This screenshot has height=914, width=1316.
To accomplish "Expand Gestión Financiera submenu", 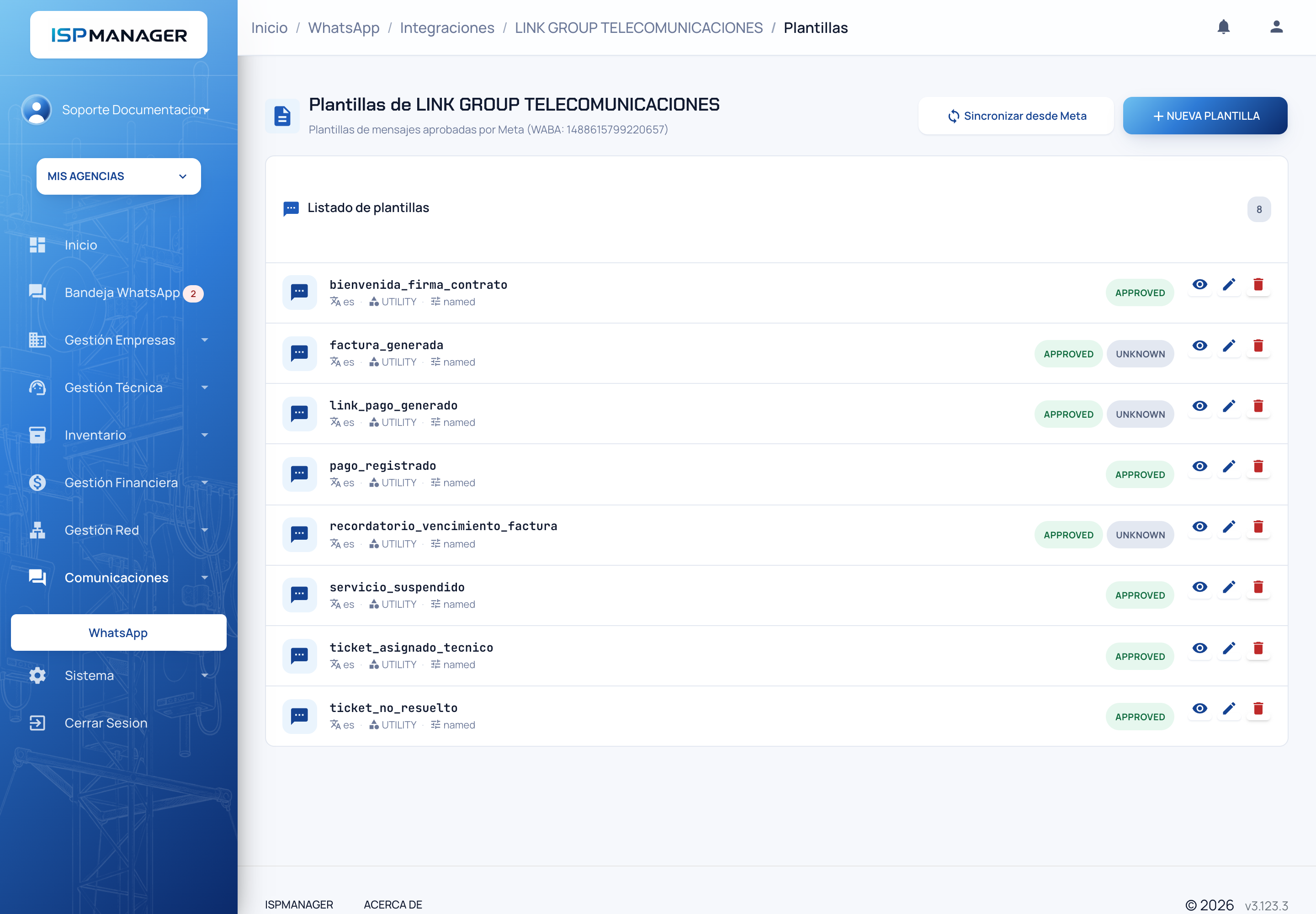I will (204, 483).
